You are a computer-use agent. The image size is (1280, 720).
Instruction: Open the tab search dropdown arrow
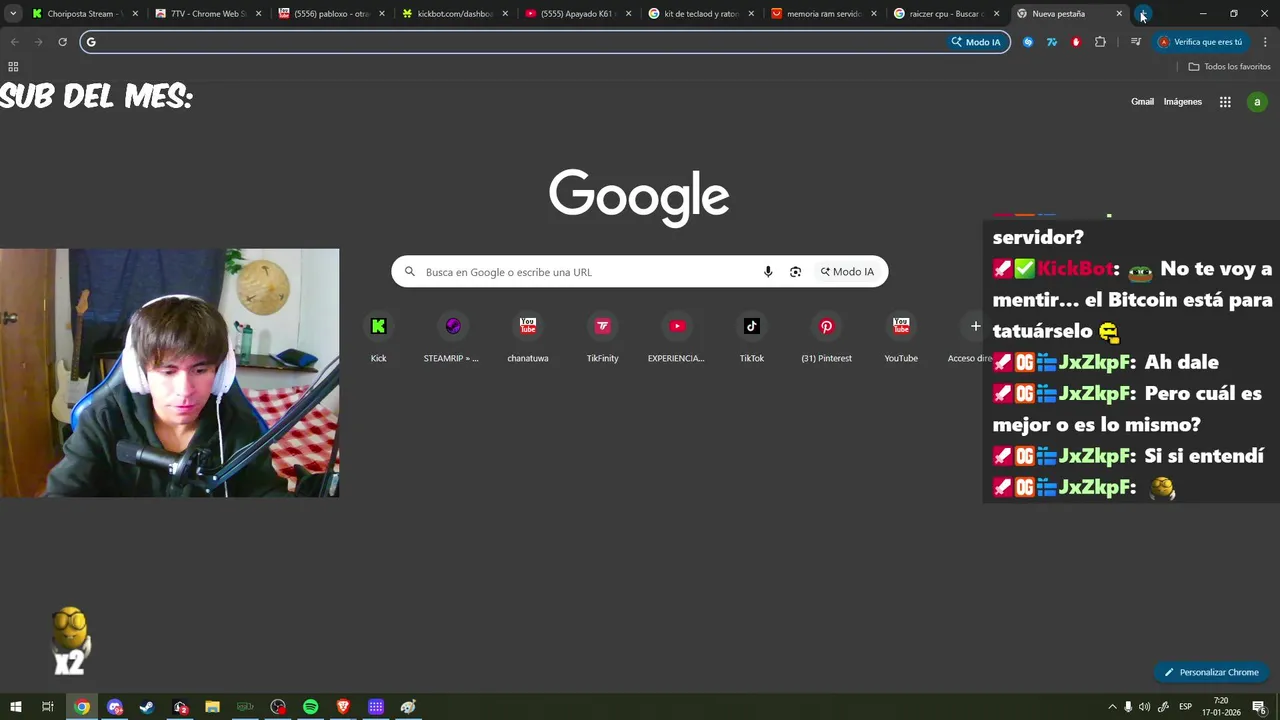13,14
